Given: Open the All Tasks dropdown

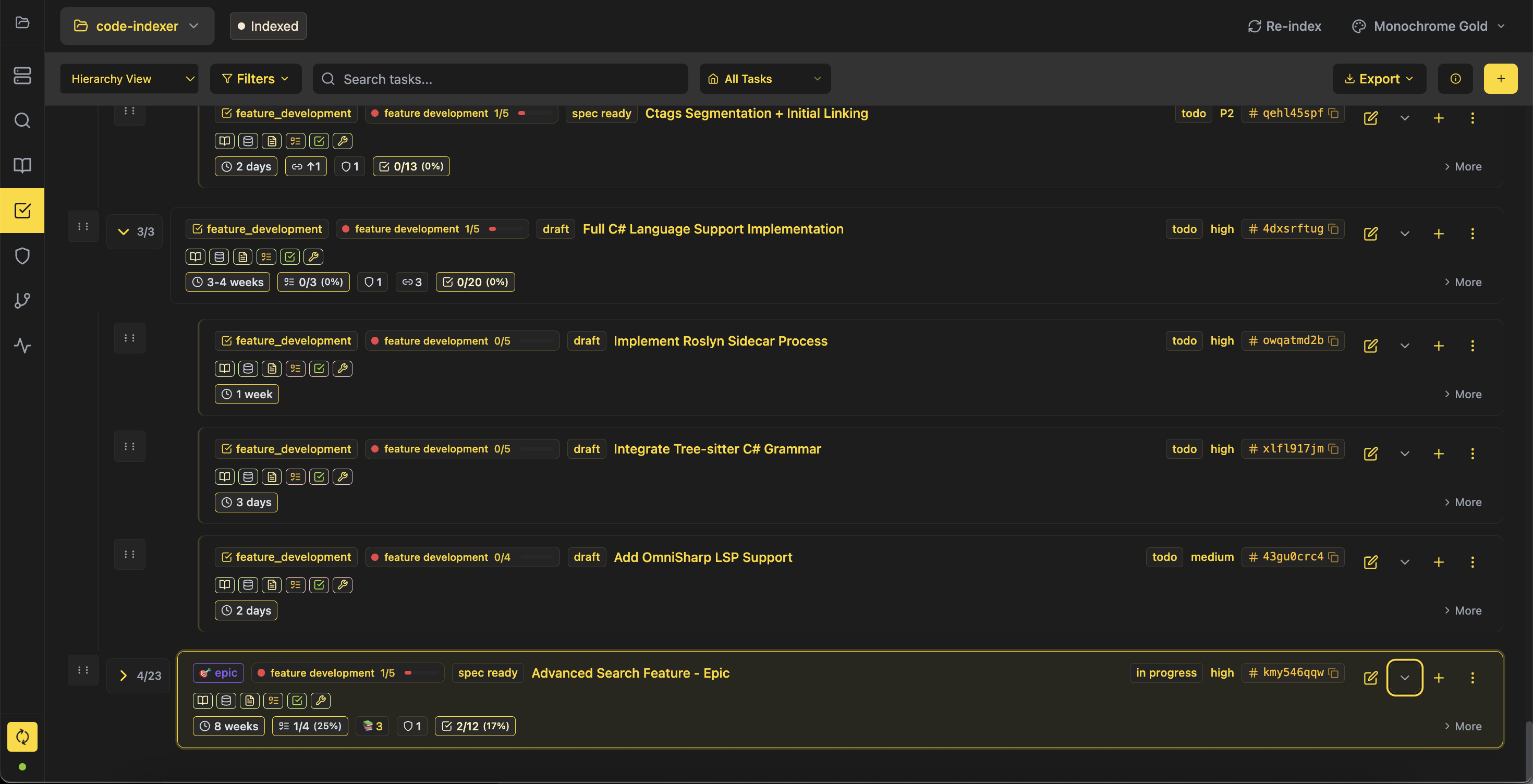Looking at the screenshot, I should point(765,79).
